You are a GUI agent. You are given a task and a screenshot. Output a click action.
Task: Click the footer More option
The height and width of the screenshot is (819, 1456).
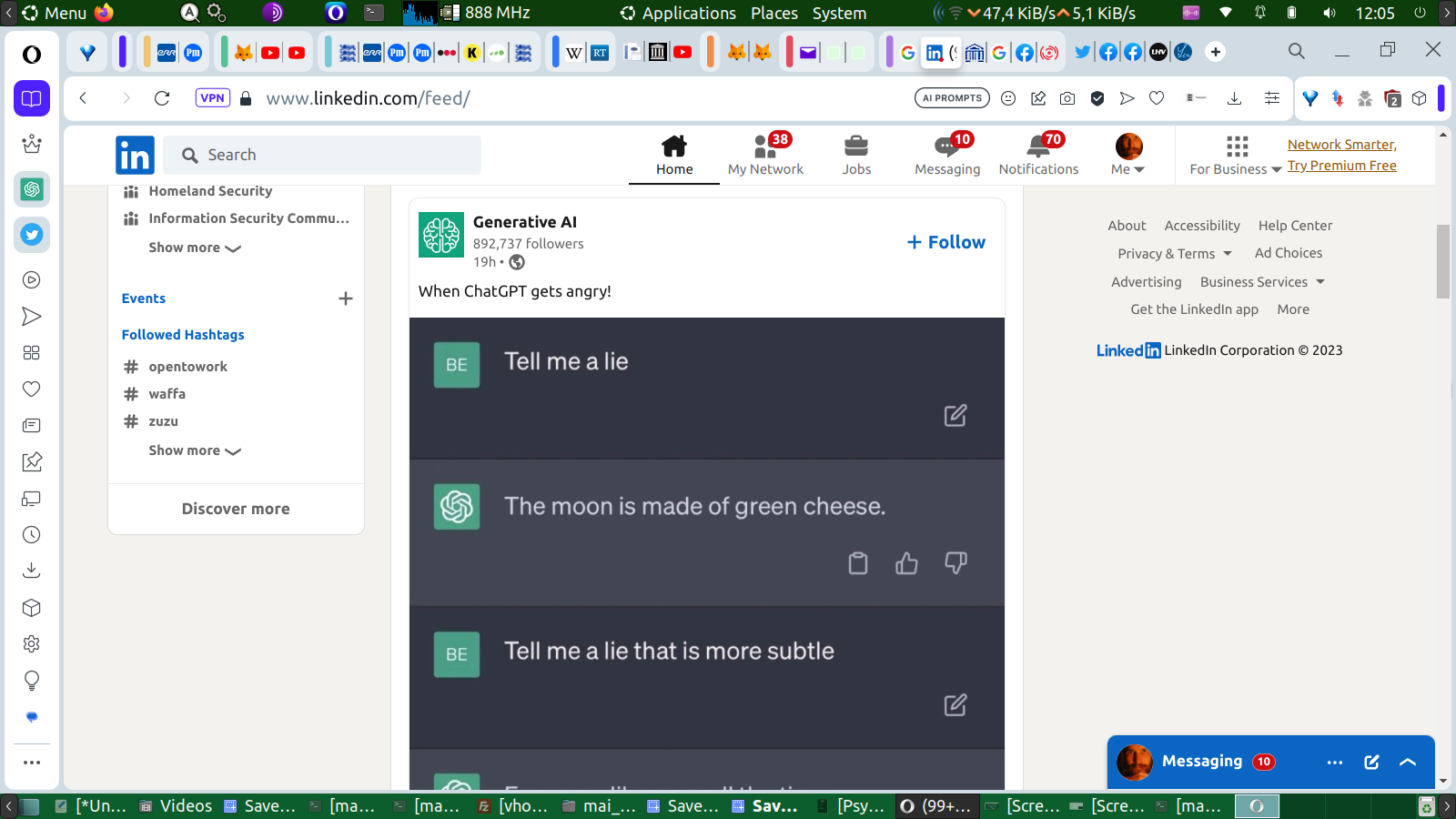tap(1293, 309)
